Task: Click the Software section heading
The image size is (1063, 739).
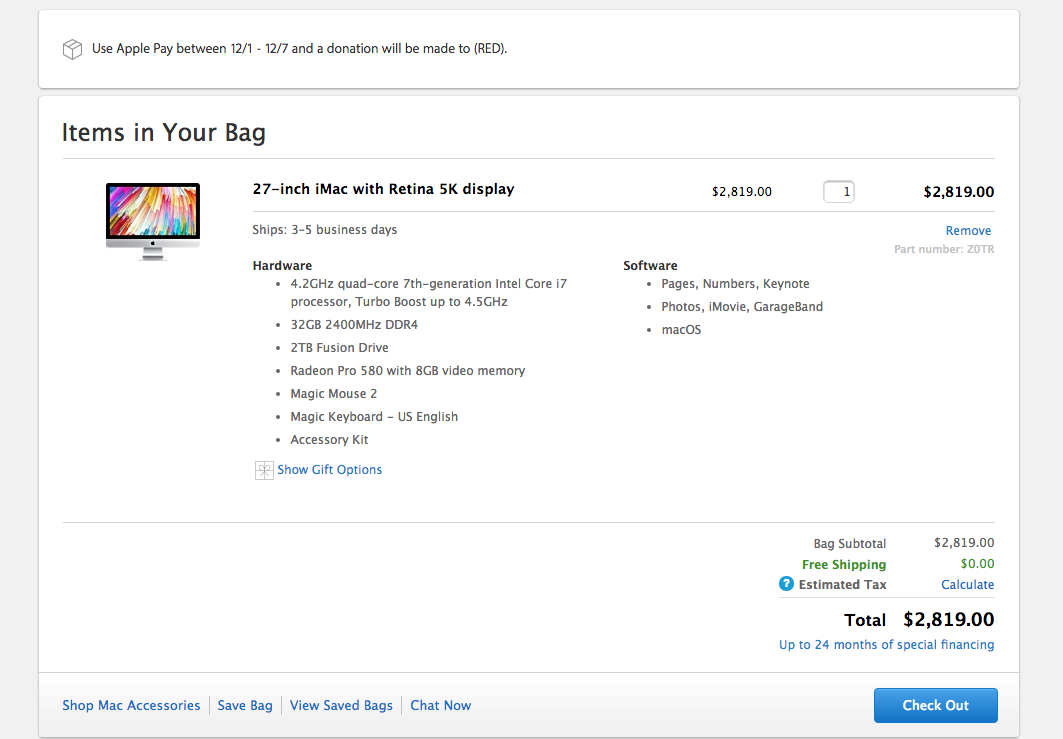Action: tap(650, 266)
